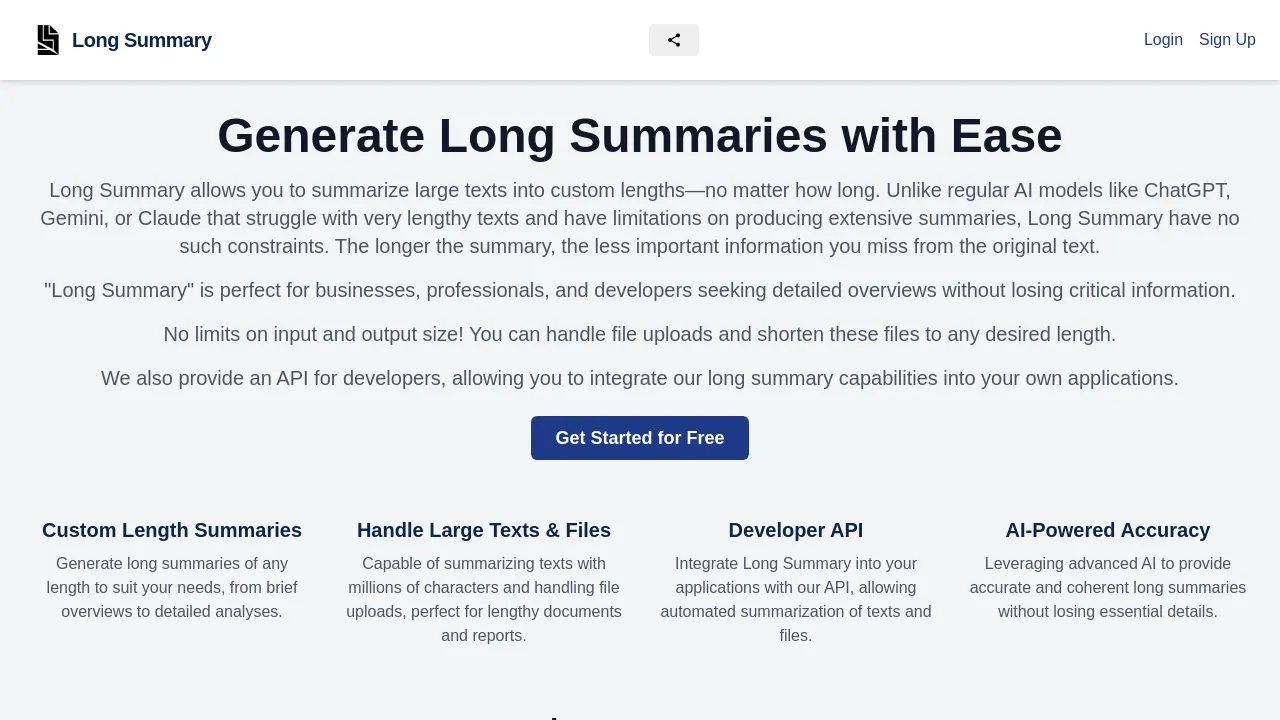Viewport: 1280px width, 720px height.
Task: Click the introductory paragraph about ChatGPT limitations
Action: pos(640,218)
